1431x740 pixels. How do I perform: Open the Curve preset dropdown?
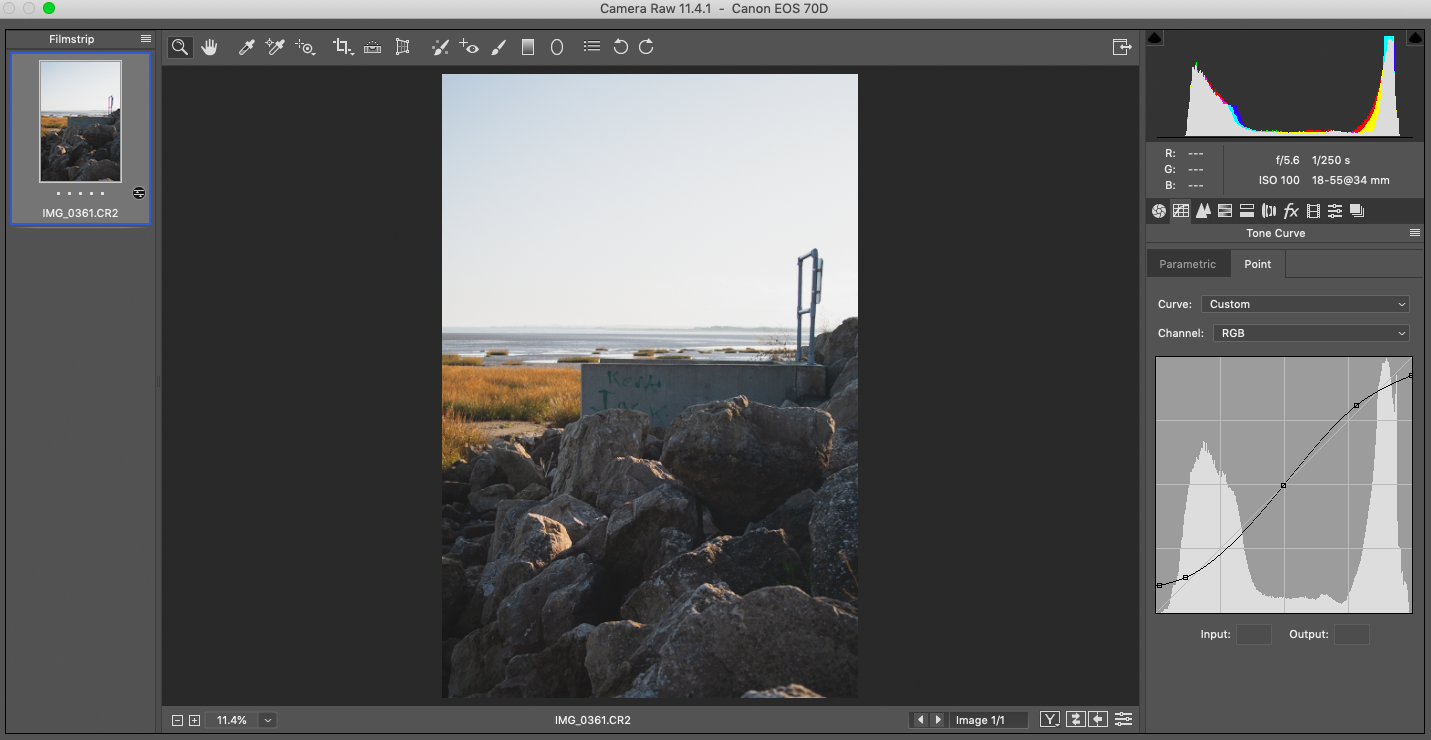(x=1306, y=304)
